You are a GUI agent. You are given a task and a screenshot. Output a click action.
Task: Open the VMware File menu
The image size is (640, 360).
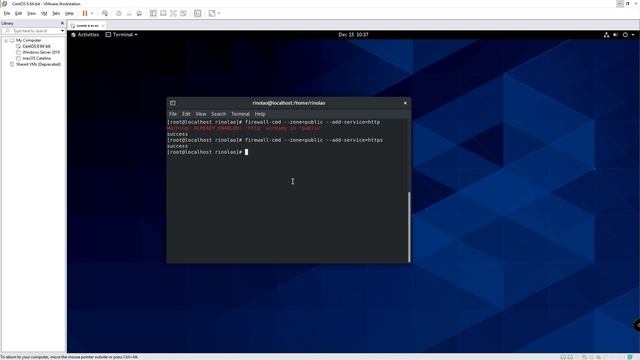(x=7, y=13)
